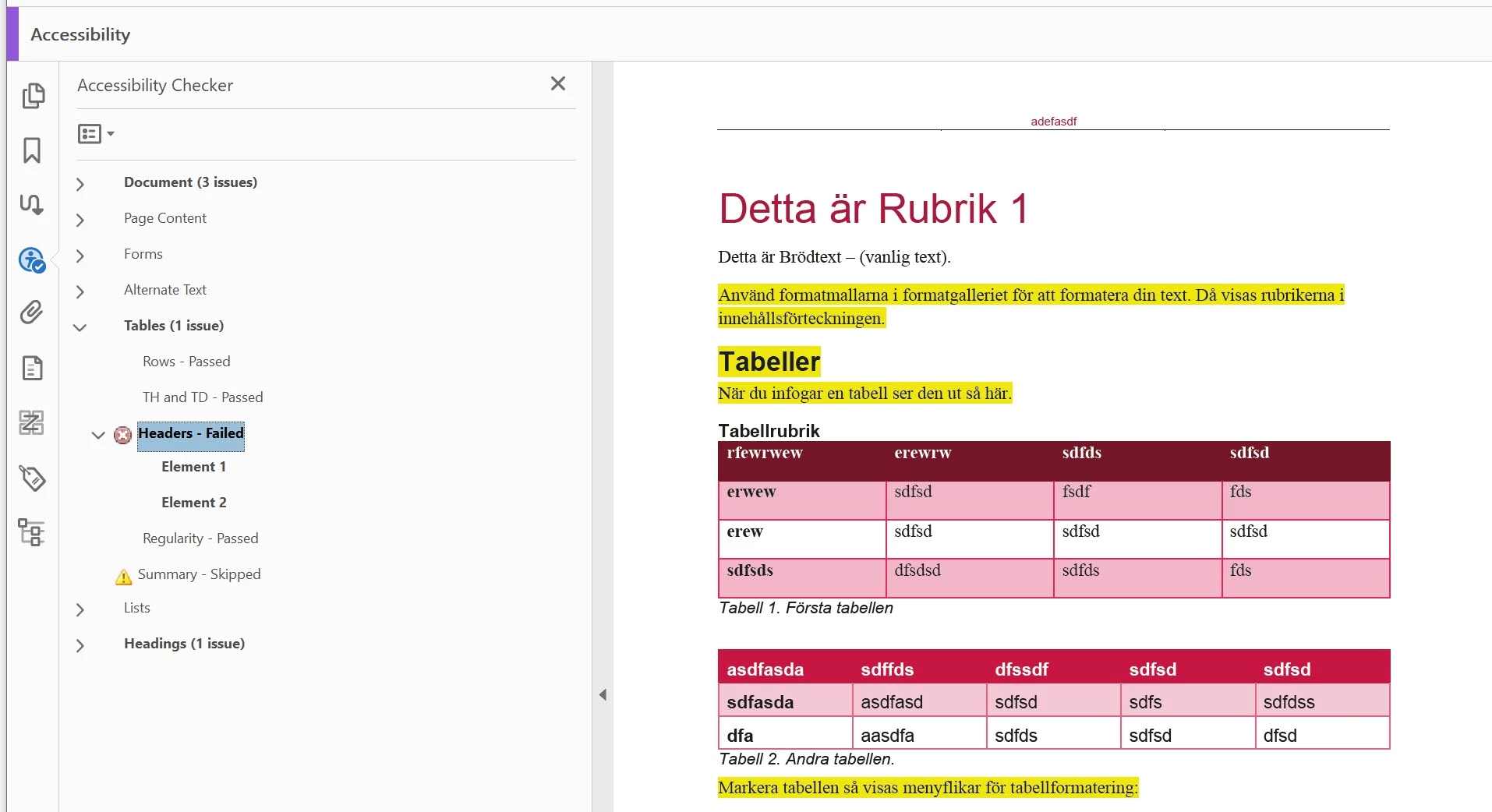Click the page header text 'adefasdf'

coord(1054,122)
